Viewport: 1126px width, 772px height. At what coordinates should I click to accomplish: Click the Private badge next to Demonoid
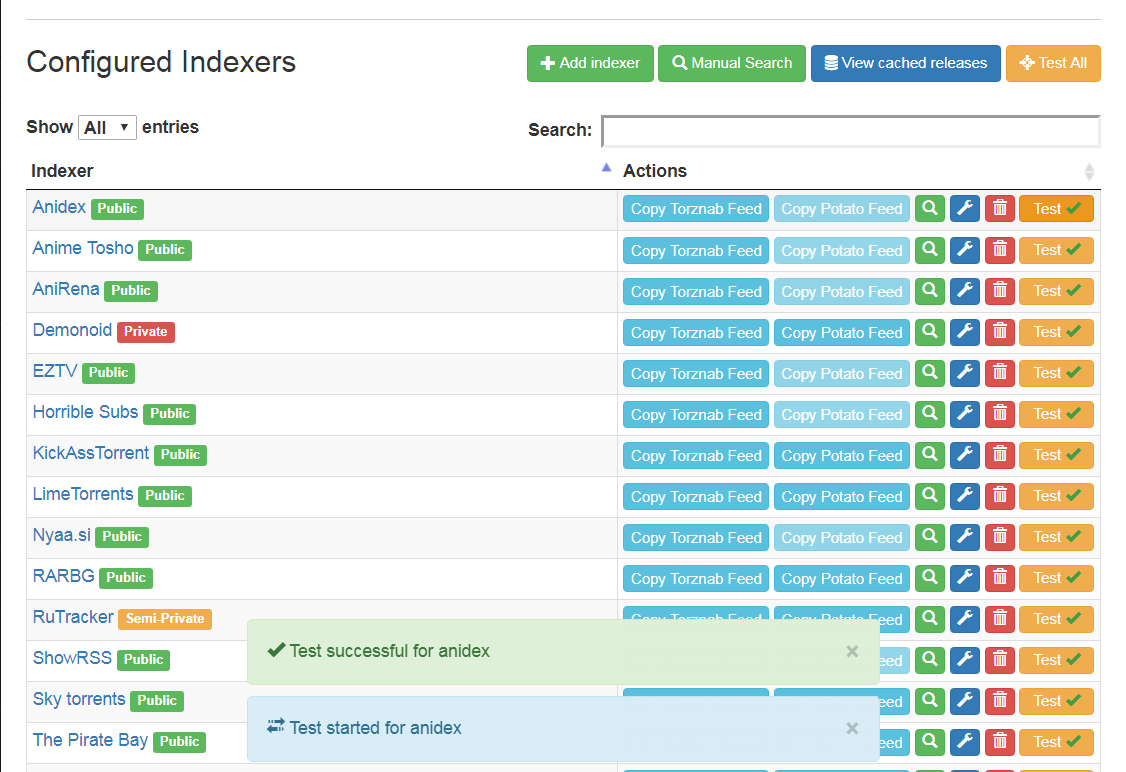click(x=146, y=332)
